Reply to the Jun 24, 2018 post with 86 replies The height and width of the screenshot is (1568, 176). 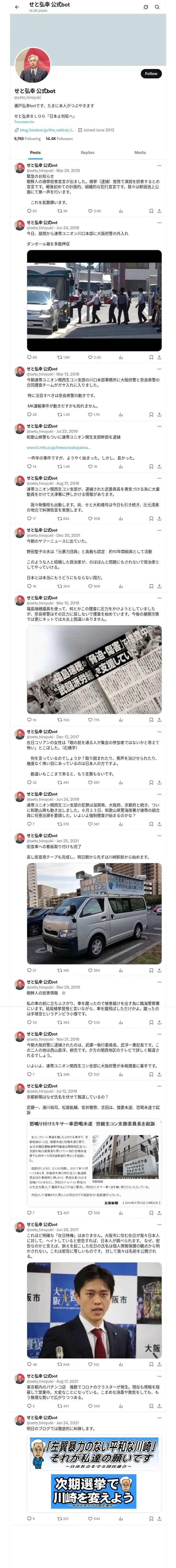pyautogui.click(x=32, y=357)
